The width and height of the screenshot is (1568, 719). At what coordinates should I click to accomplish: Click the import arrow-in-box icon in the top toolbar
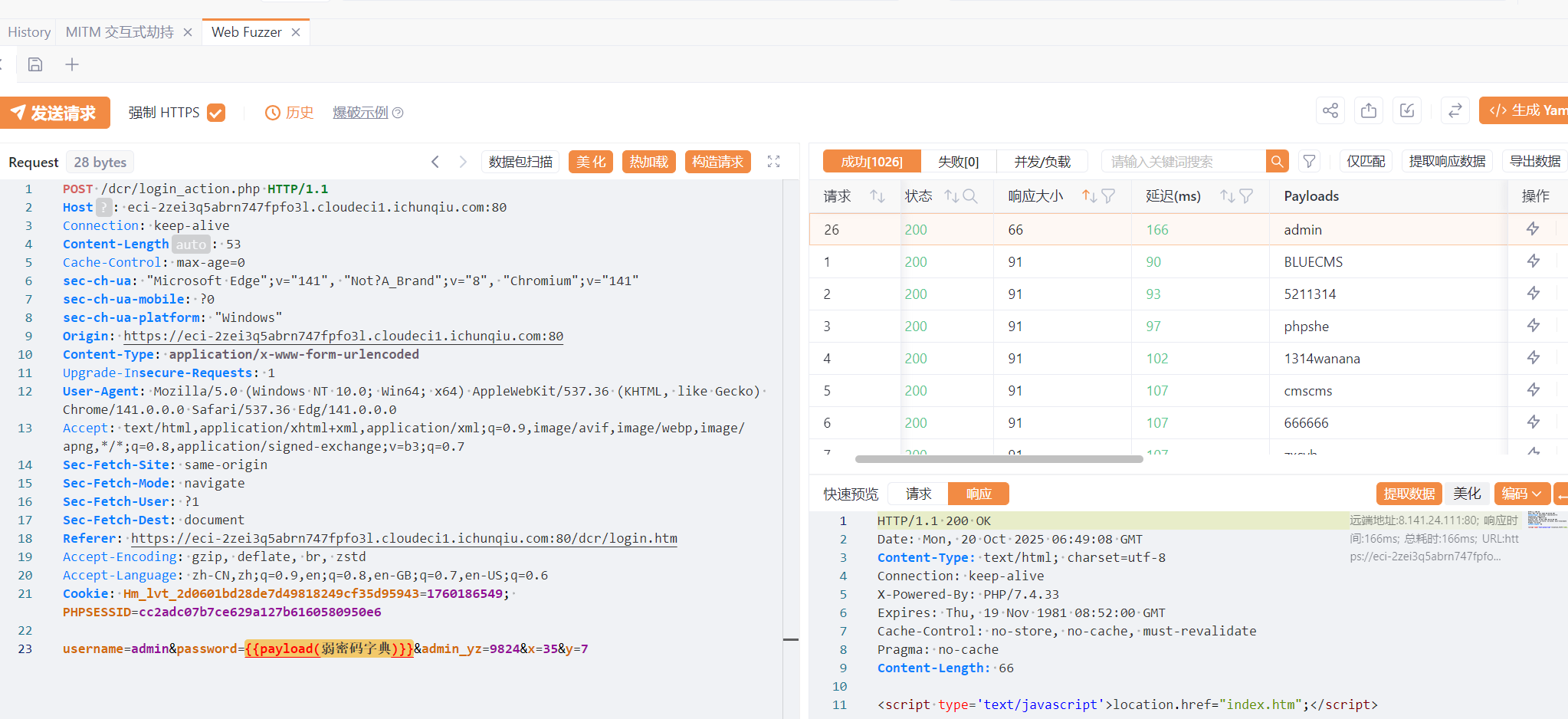(1407, 110)
